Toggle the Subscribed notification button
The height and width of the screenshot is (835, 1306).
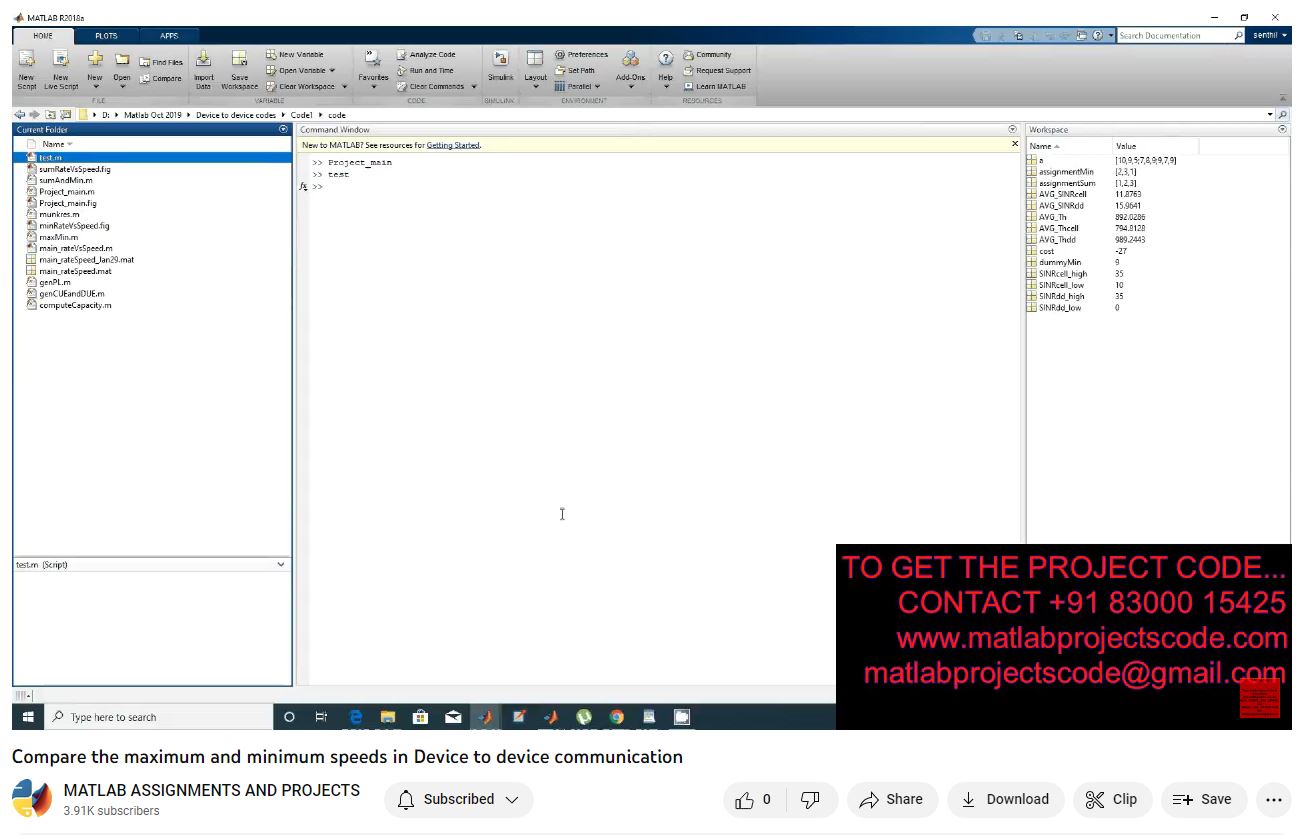[x=459, y=799]
